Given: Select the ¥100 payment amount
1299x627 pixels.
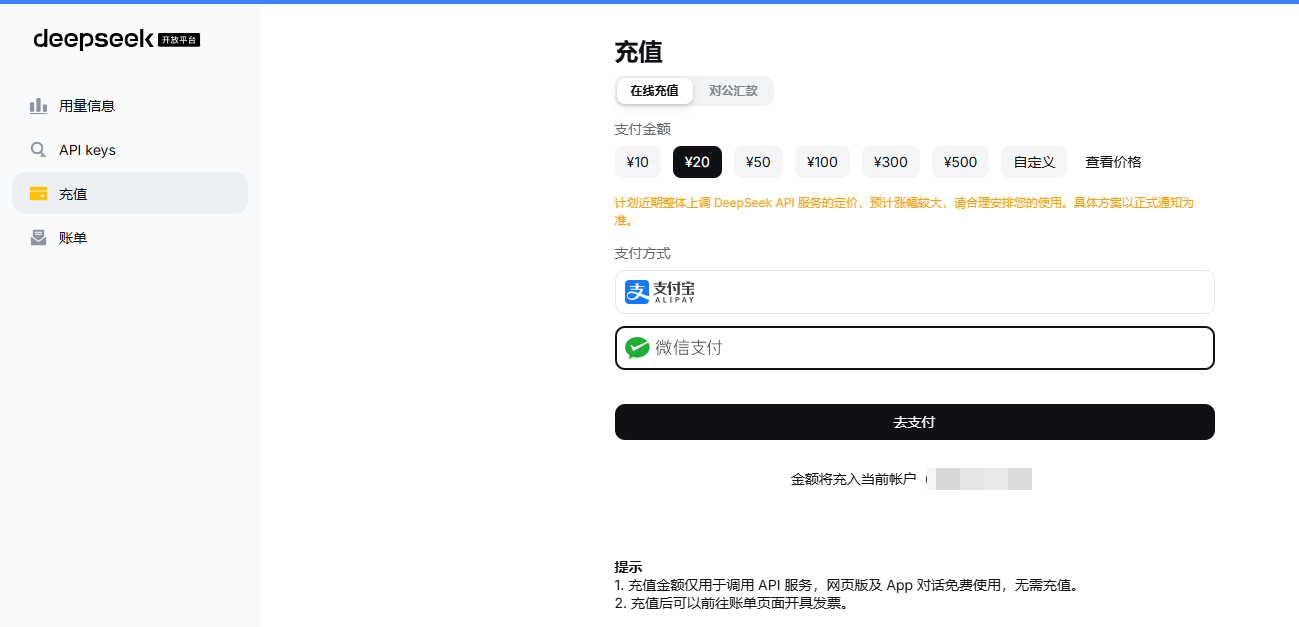Looking at the screenshot, I should pos(822,162).
